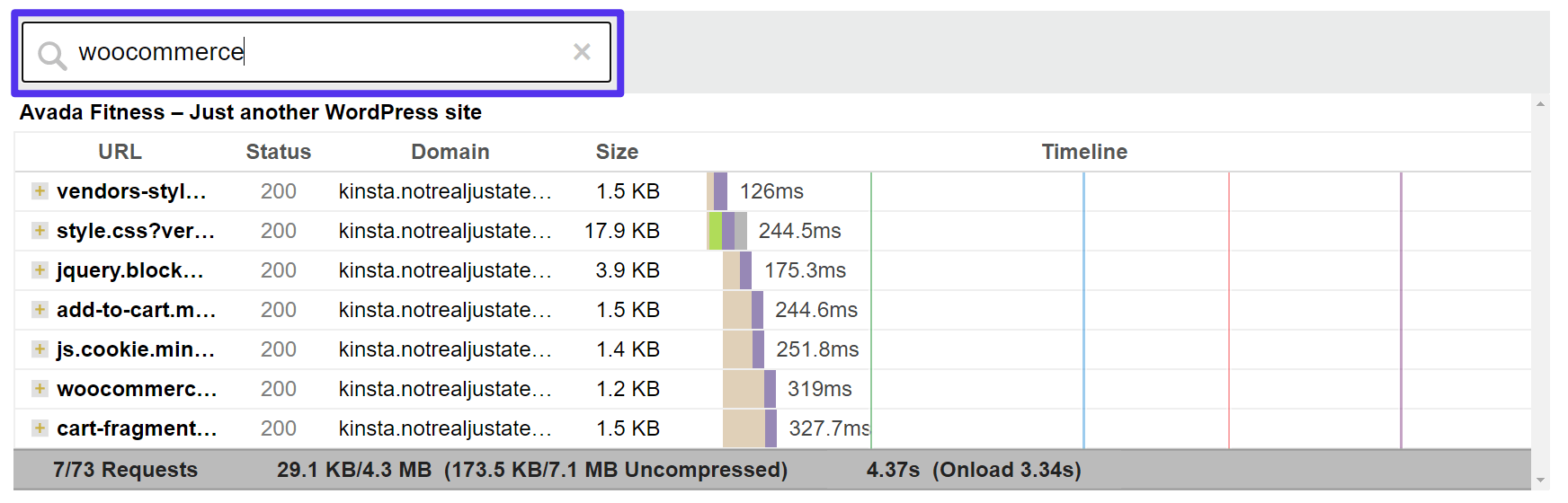Viewport: 1568px width, 503px height.
Task: Expand the add-to-cart.m… request entry
Action: [40, 310]
